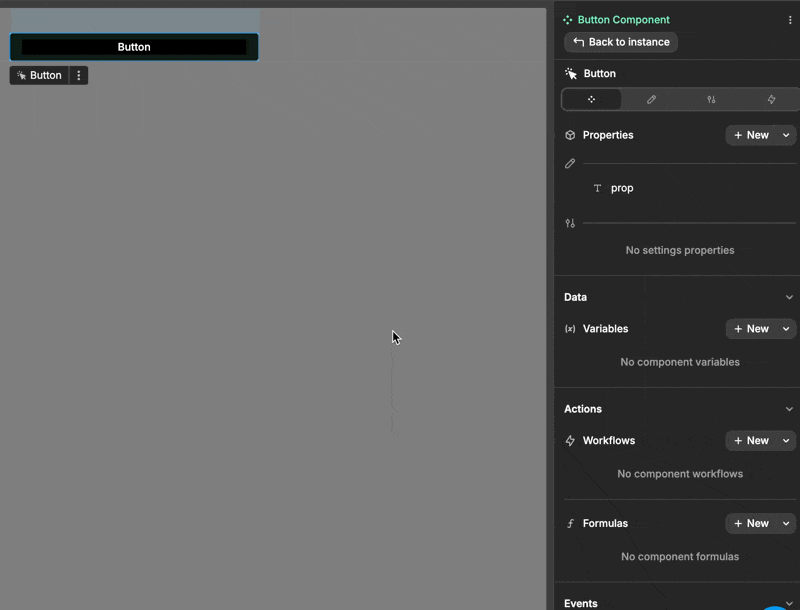The image size is (800, 610).
Task: Click the T text-type icon next to prop
Action: click(597, 188)
